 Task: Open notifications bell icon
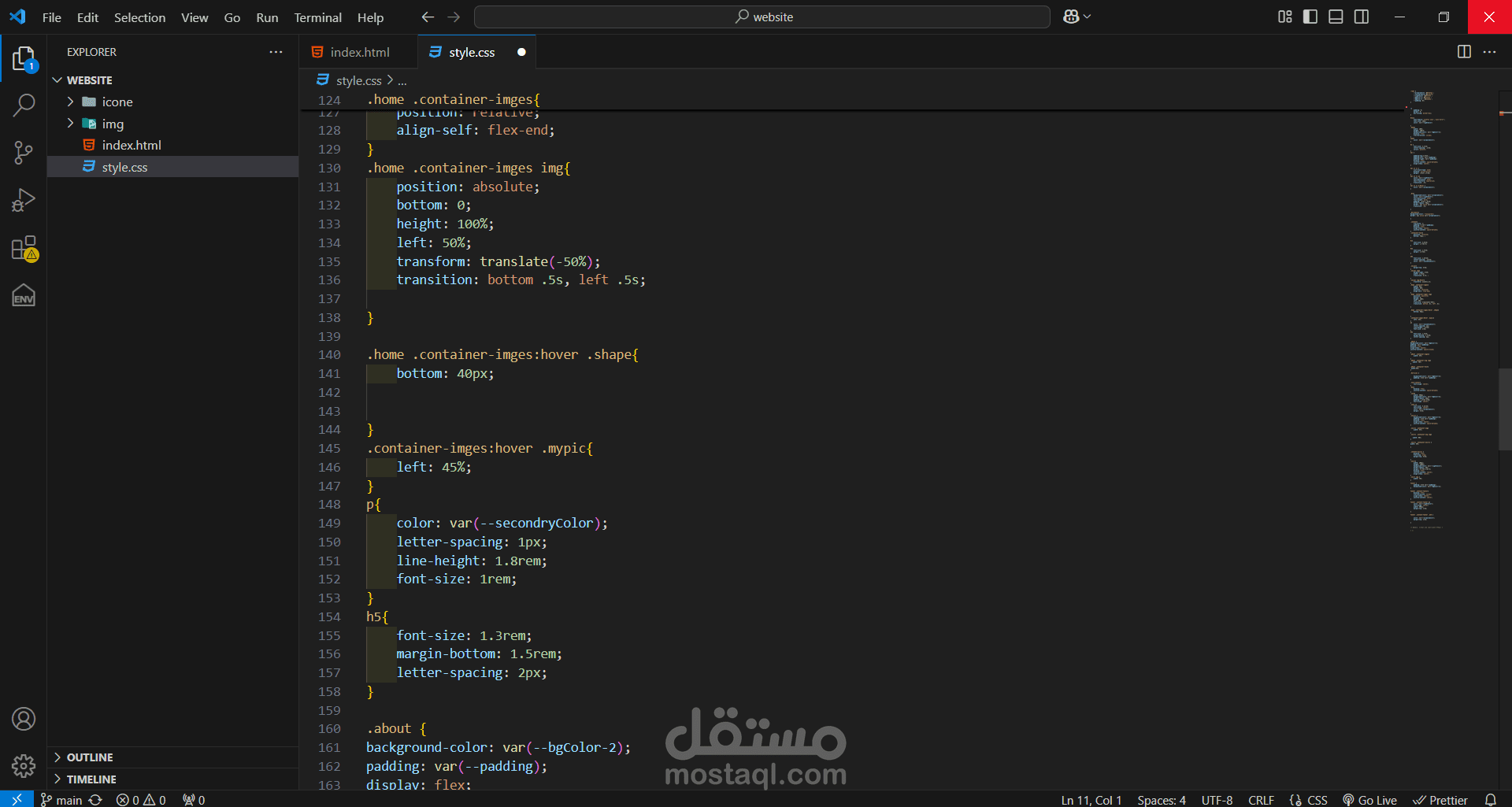coord(1490,800)
